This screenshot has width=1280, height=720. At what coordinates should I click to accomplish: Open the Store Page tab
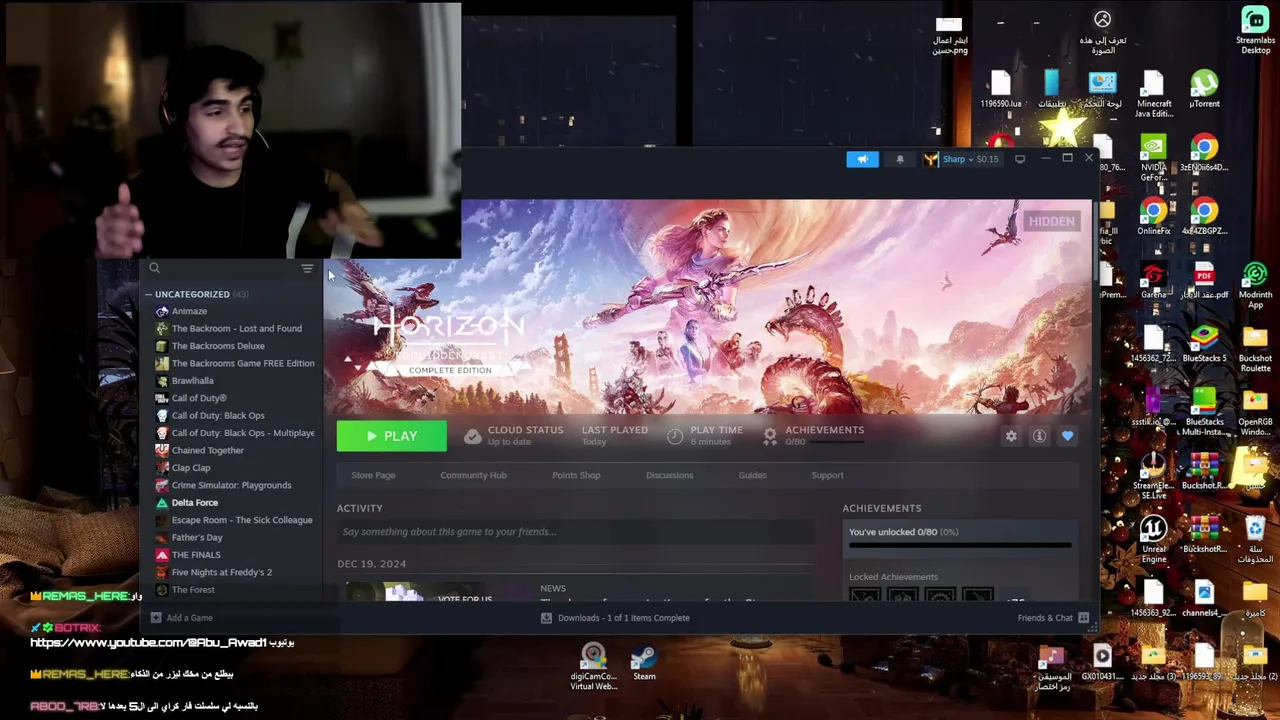[373, 475]
